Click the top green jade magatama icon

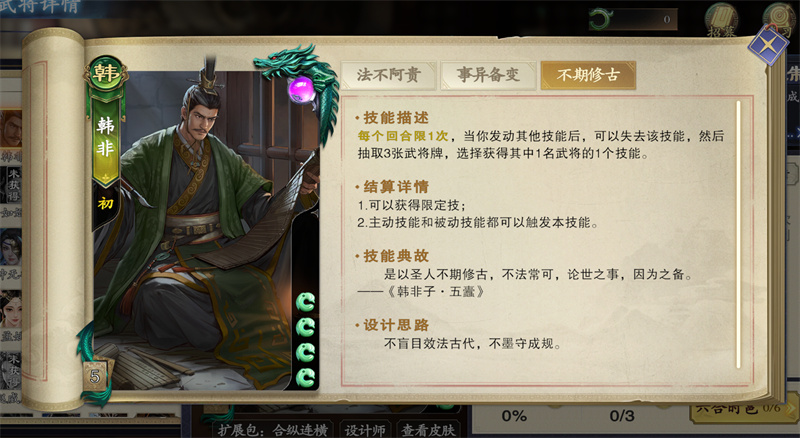tap(305, 303)
